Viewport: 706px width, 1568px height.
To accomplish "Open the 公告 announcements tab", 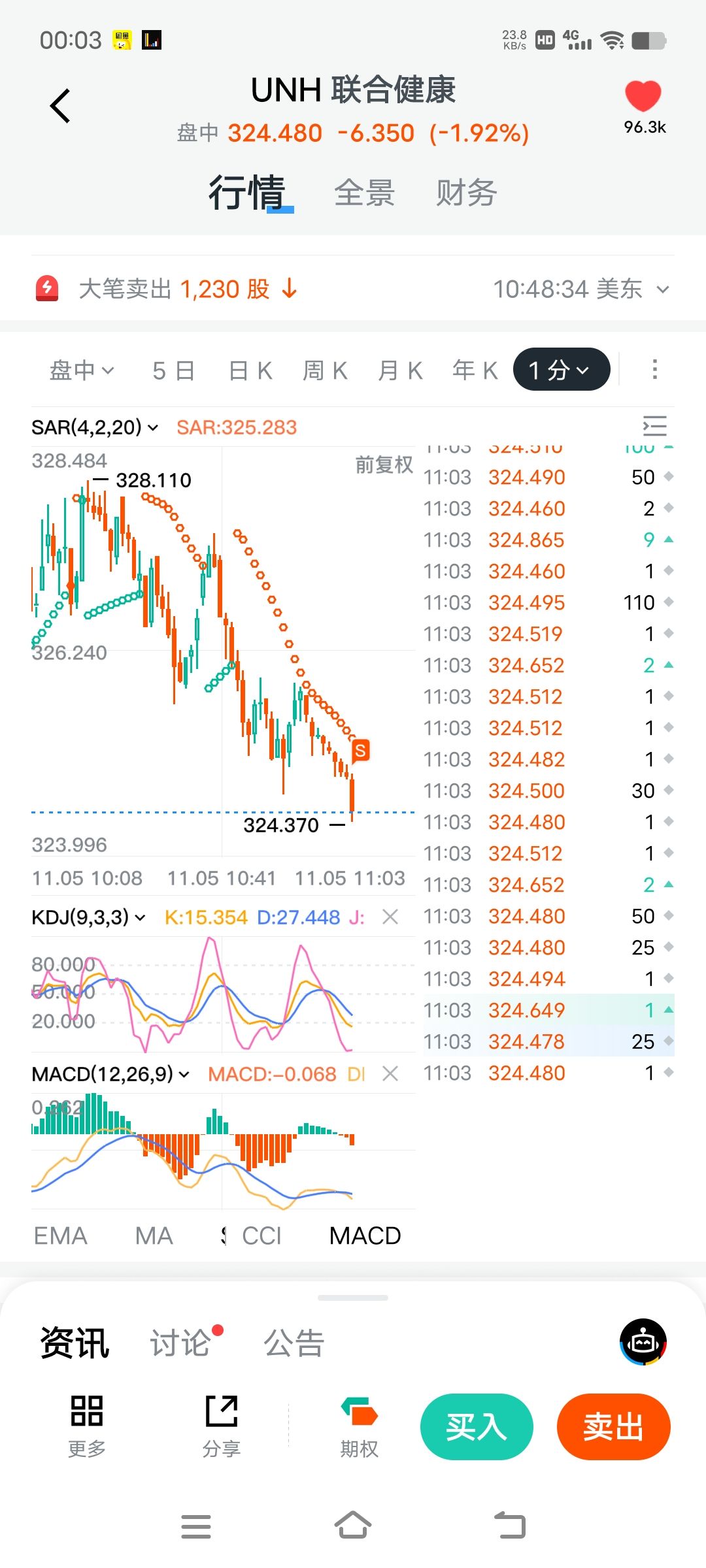I will pos(294,1343).
